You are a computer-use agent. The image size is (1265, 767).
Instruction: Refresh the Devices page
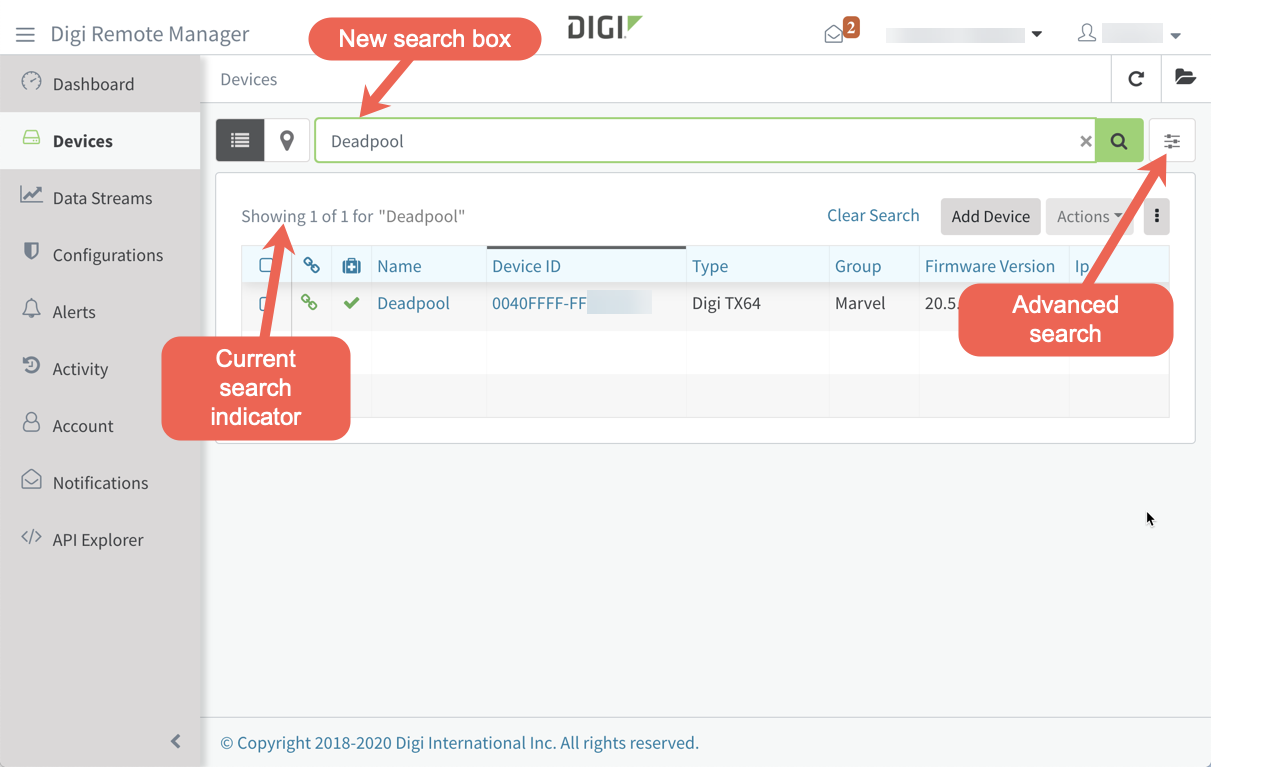coord(1136,78)
